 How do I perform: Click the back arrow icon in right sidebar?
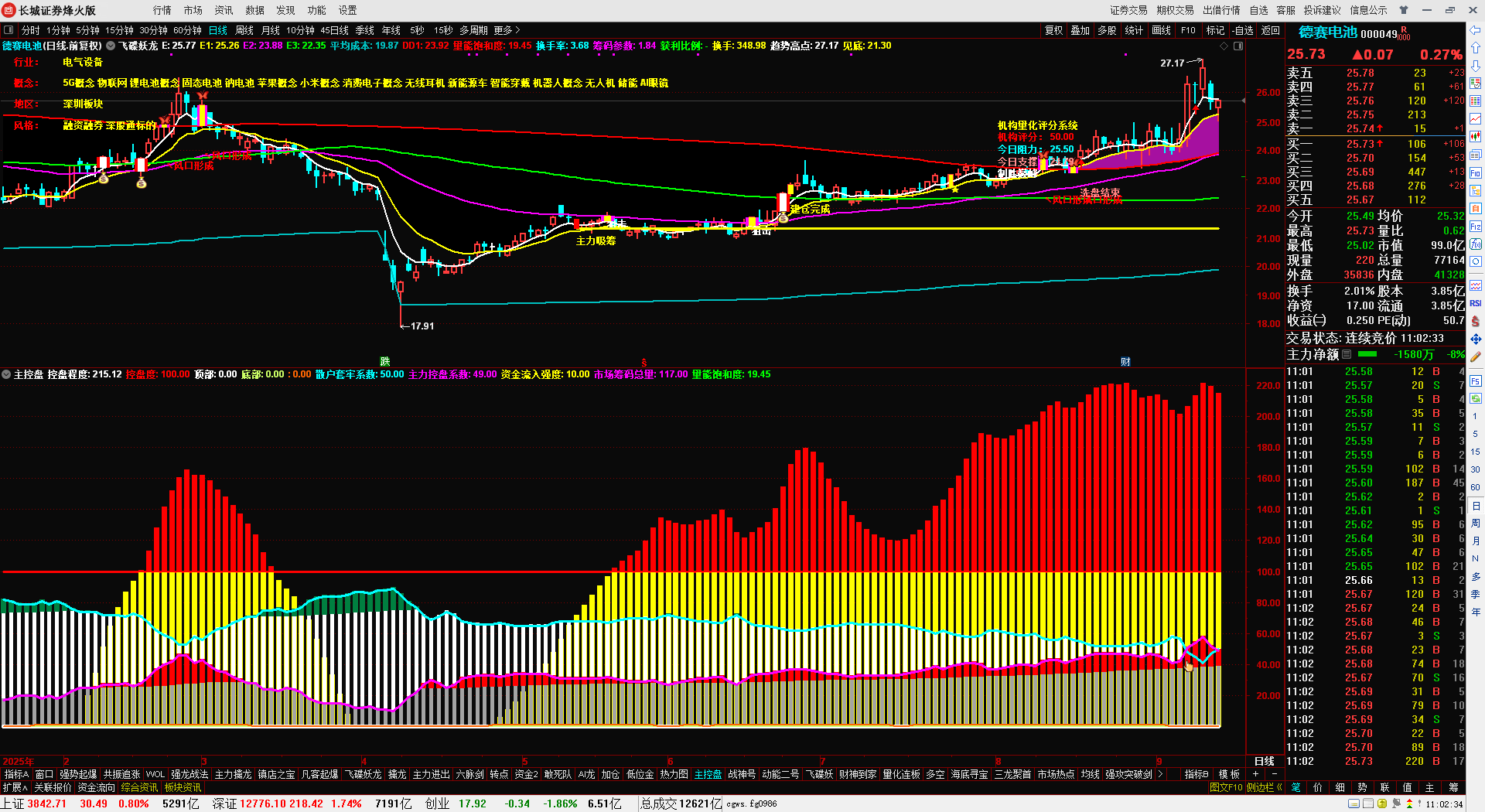coord(1476,30)
